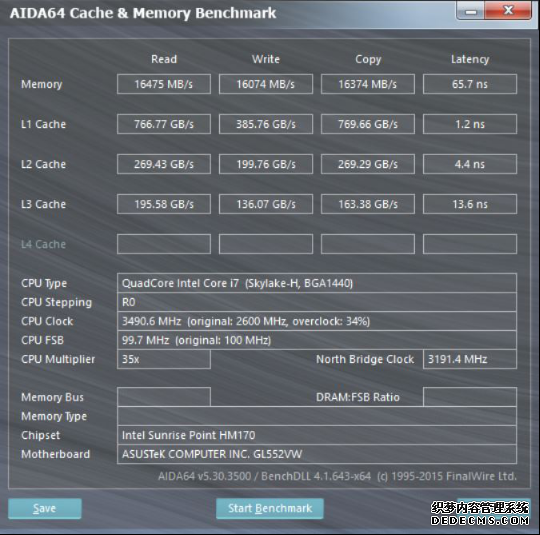
Task: Click the empty L4 Cache Write field
Action: 266,244
